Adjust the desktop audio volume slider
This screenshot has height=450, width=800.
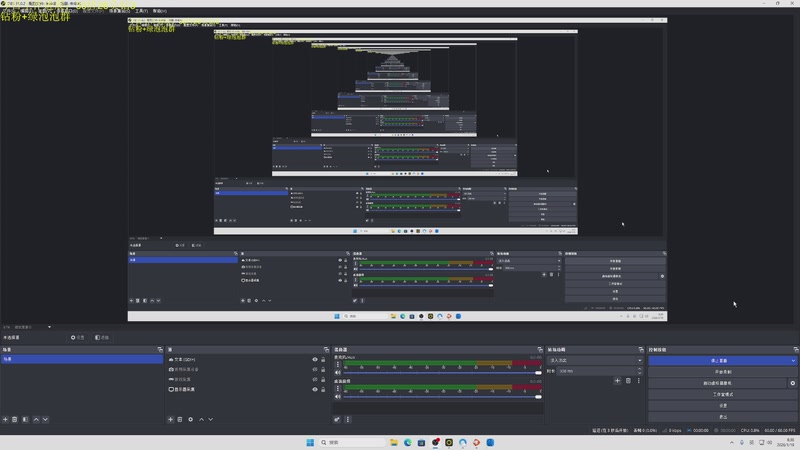pyautogui.click(x=442, y=396)
